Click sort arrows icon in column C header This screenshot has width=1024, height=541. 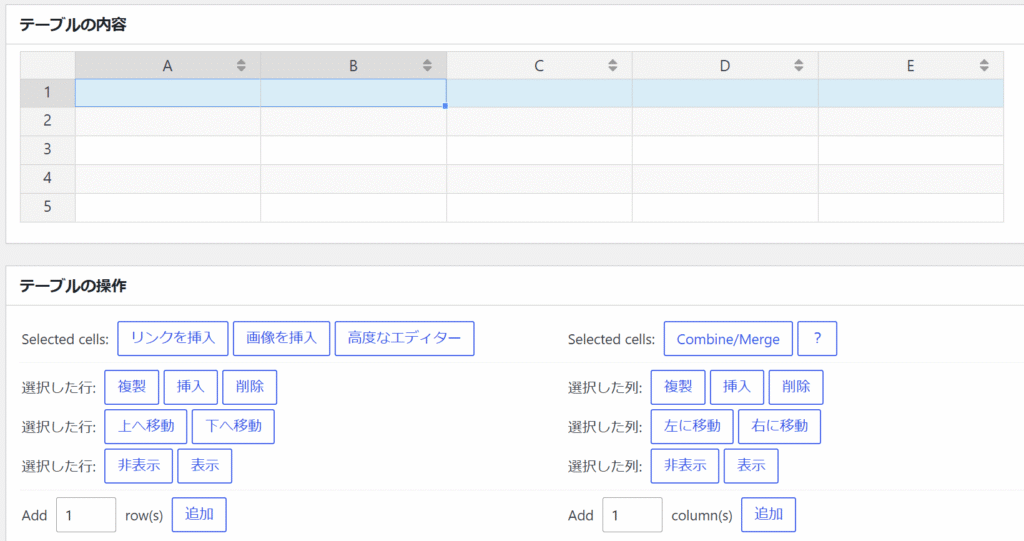(613, 66)
